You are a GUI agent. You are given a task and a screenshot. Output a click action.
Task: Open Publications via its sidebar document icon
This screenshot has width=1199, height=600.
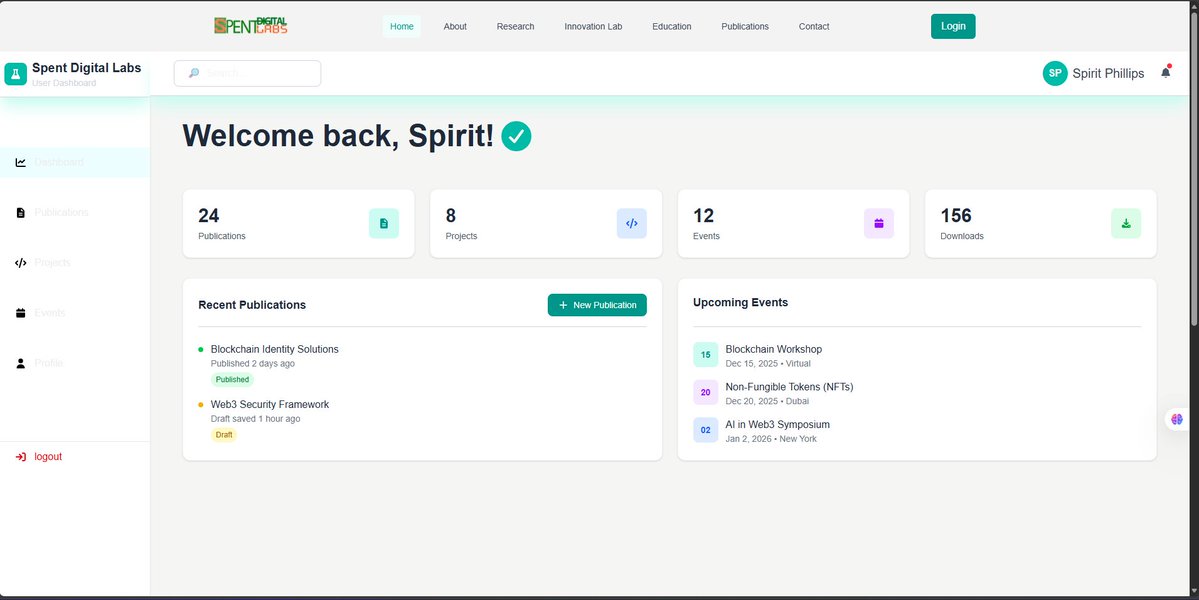20,212
